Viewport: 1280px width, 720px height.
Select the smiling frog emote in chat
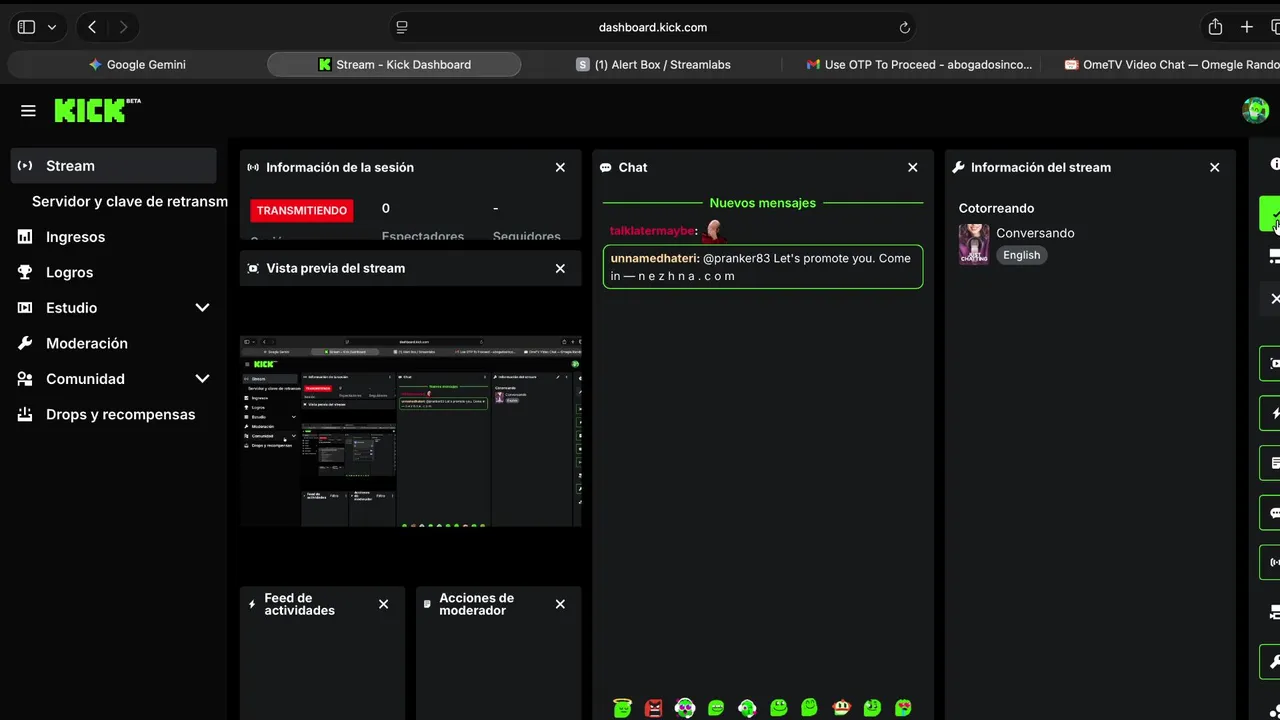[x=778, y=708]
